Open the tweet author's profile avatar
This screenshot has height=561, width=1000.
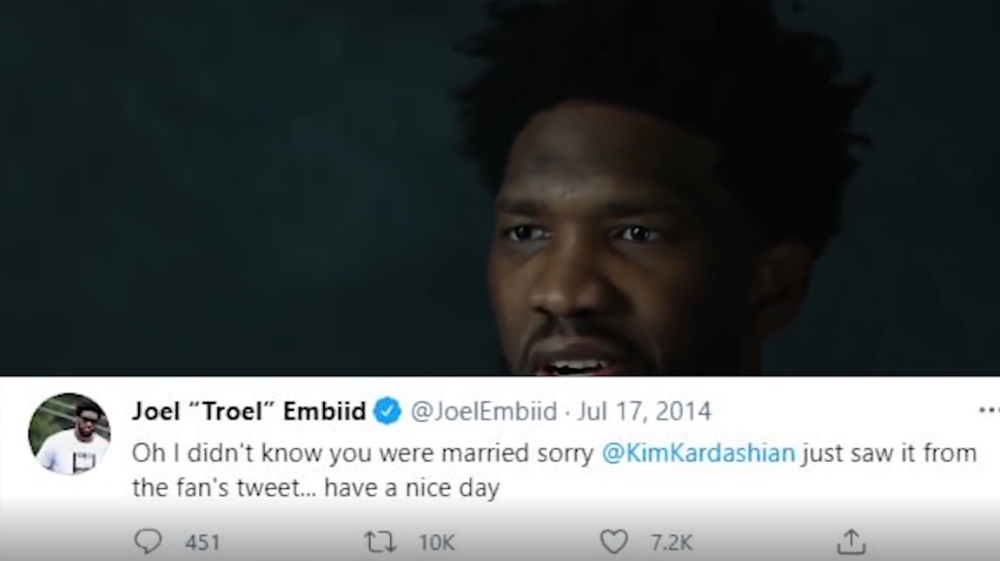pyautogui.click(x=69, y=434)
